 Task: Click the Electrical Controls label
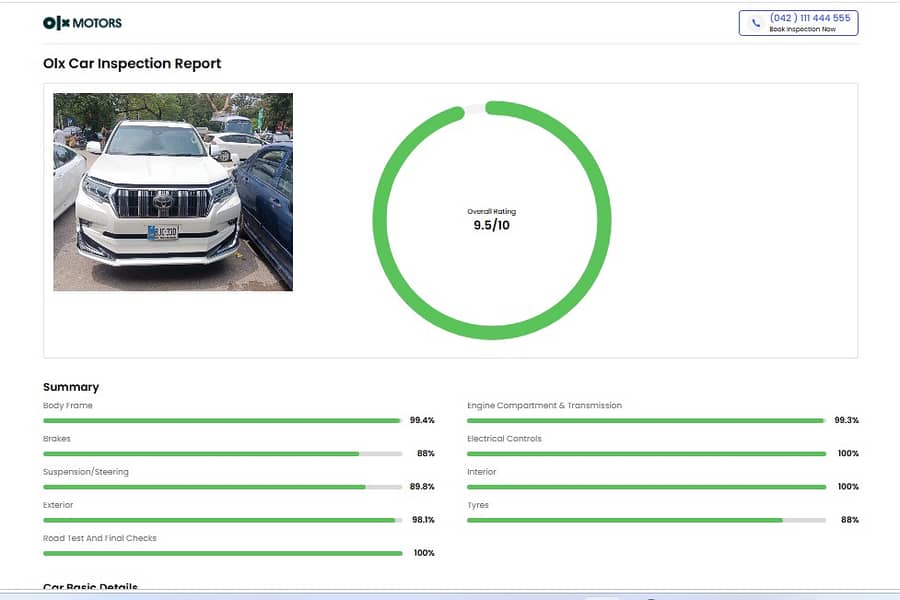click(x=505, y=439)
